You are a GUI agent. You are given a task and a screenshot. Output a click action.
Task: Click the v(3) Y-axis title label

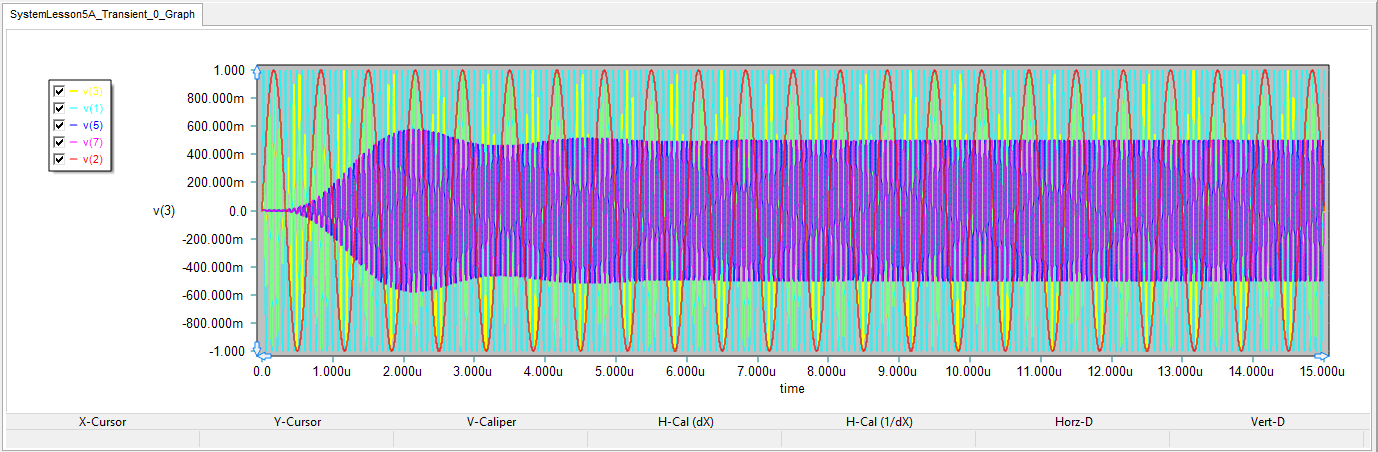(x=164, y=211)
